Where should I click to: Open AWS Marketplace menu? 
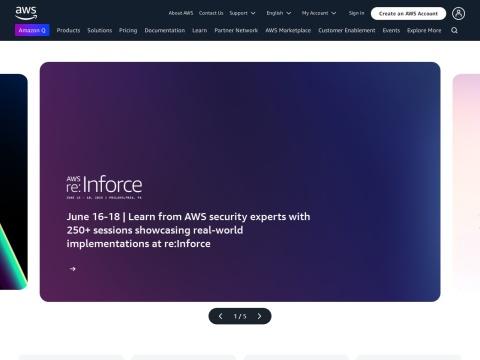tap(288, 30)
